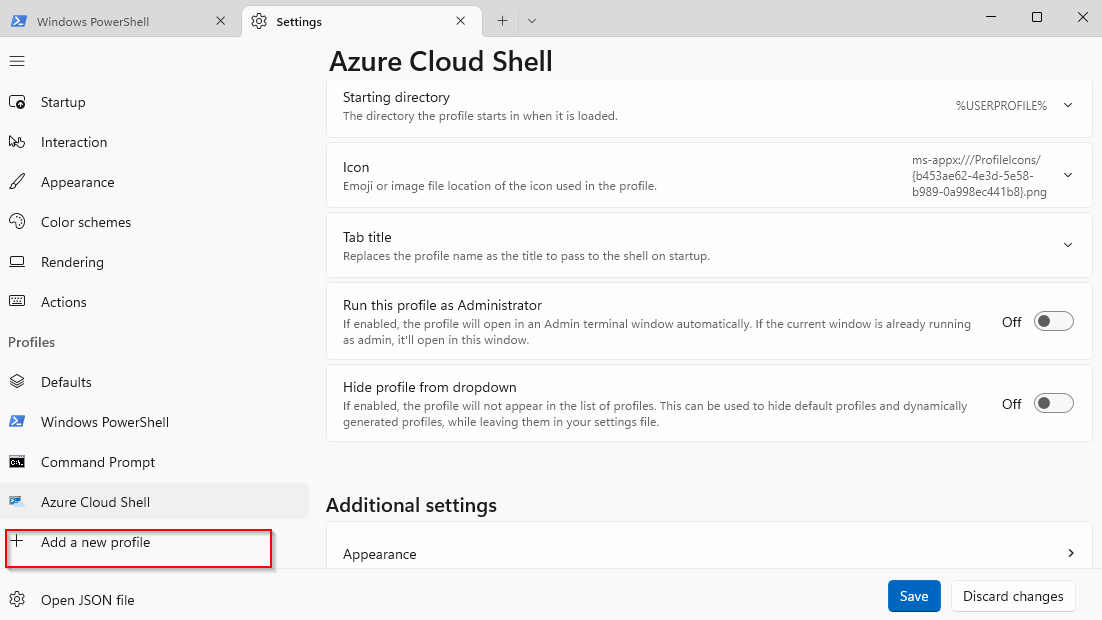Click the Actions keyboard icon
The image size is (1102, 620).
click(17, 302)
